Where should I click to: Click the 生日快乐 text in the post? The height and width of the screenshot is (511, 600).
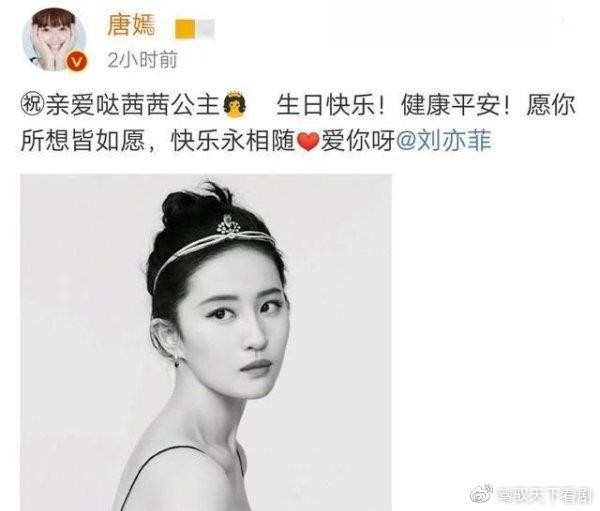coord(326,105)
